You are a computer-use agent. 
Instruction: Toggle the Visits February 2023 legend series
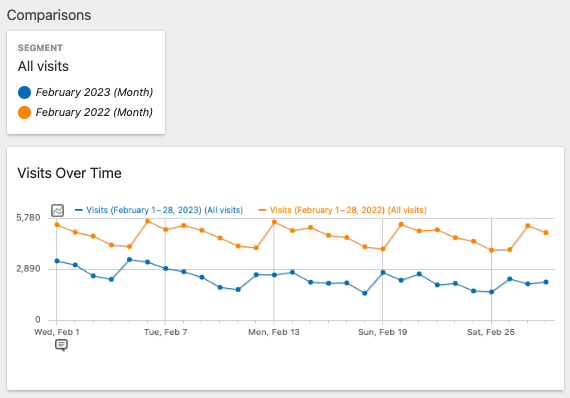(159, 210)
